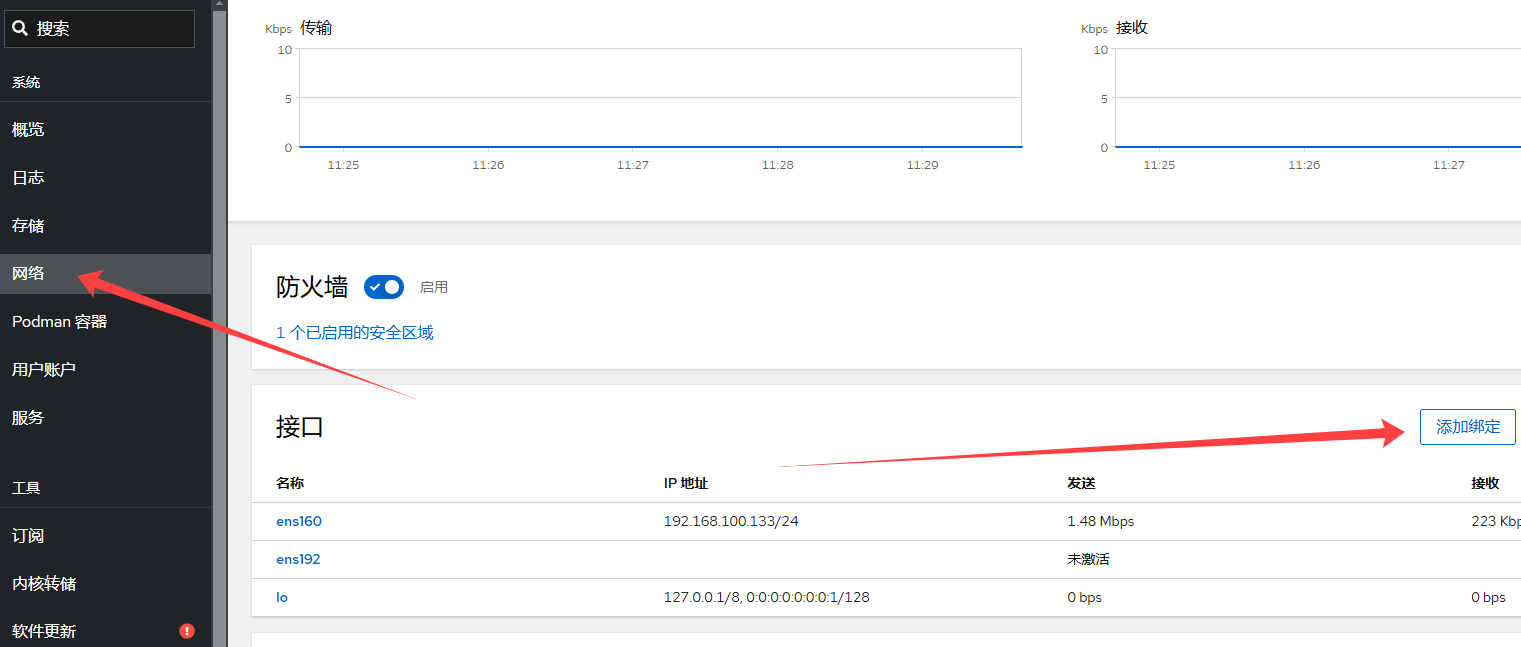Open the 日志 logs page

click(28, 178)
